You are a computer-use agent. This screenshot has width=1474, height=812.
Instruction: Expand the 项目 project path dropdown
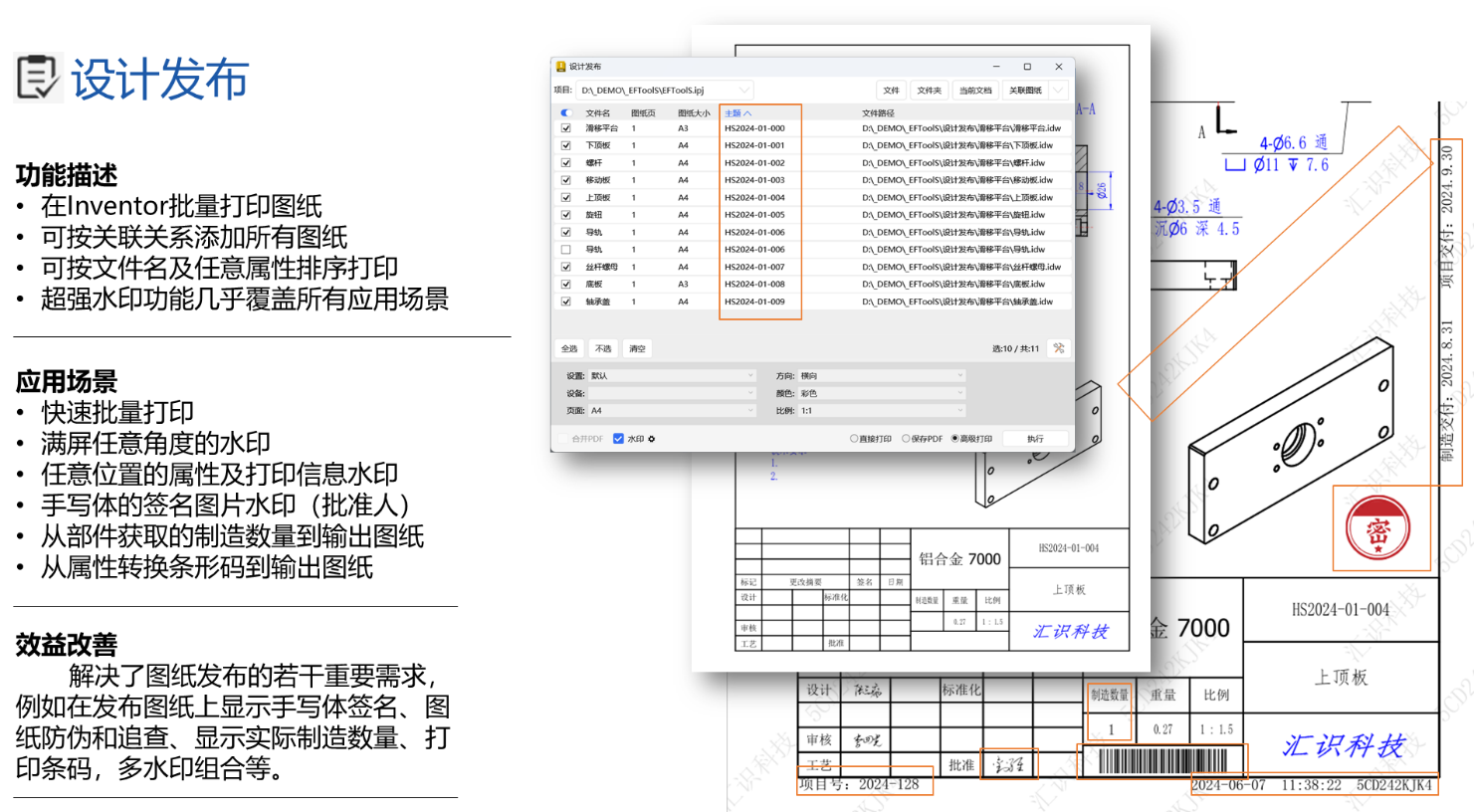[x=743, y=91]
